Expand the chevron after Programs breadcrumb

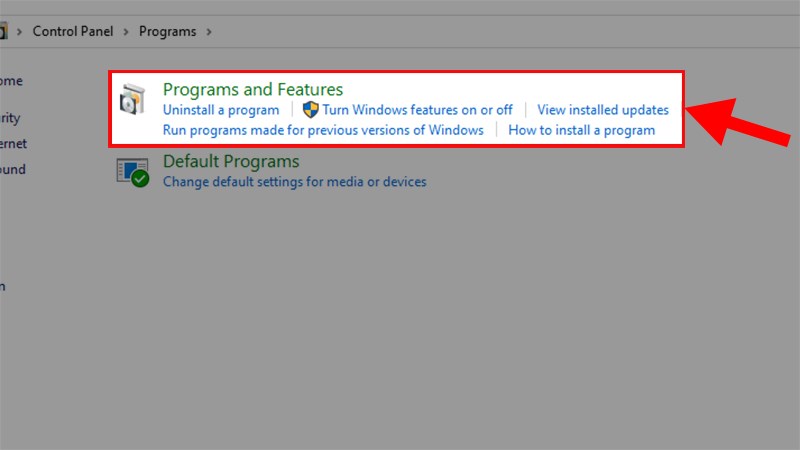(209, 32)
